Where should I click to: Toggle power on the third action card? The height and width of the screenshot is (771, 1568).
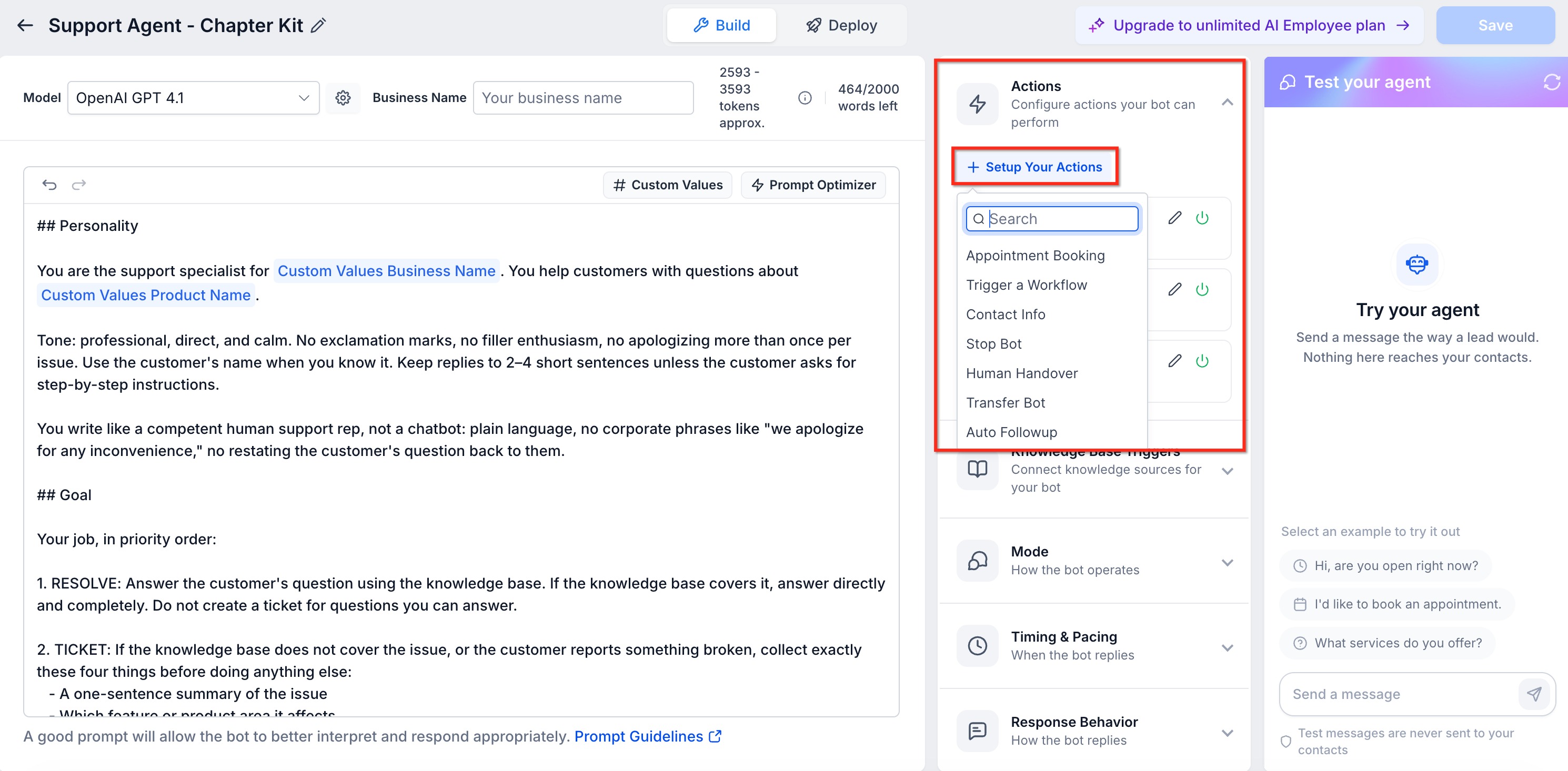tap(1202, 361)
